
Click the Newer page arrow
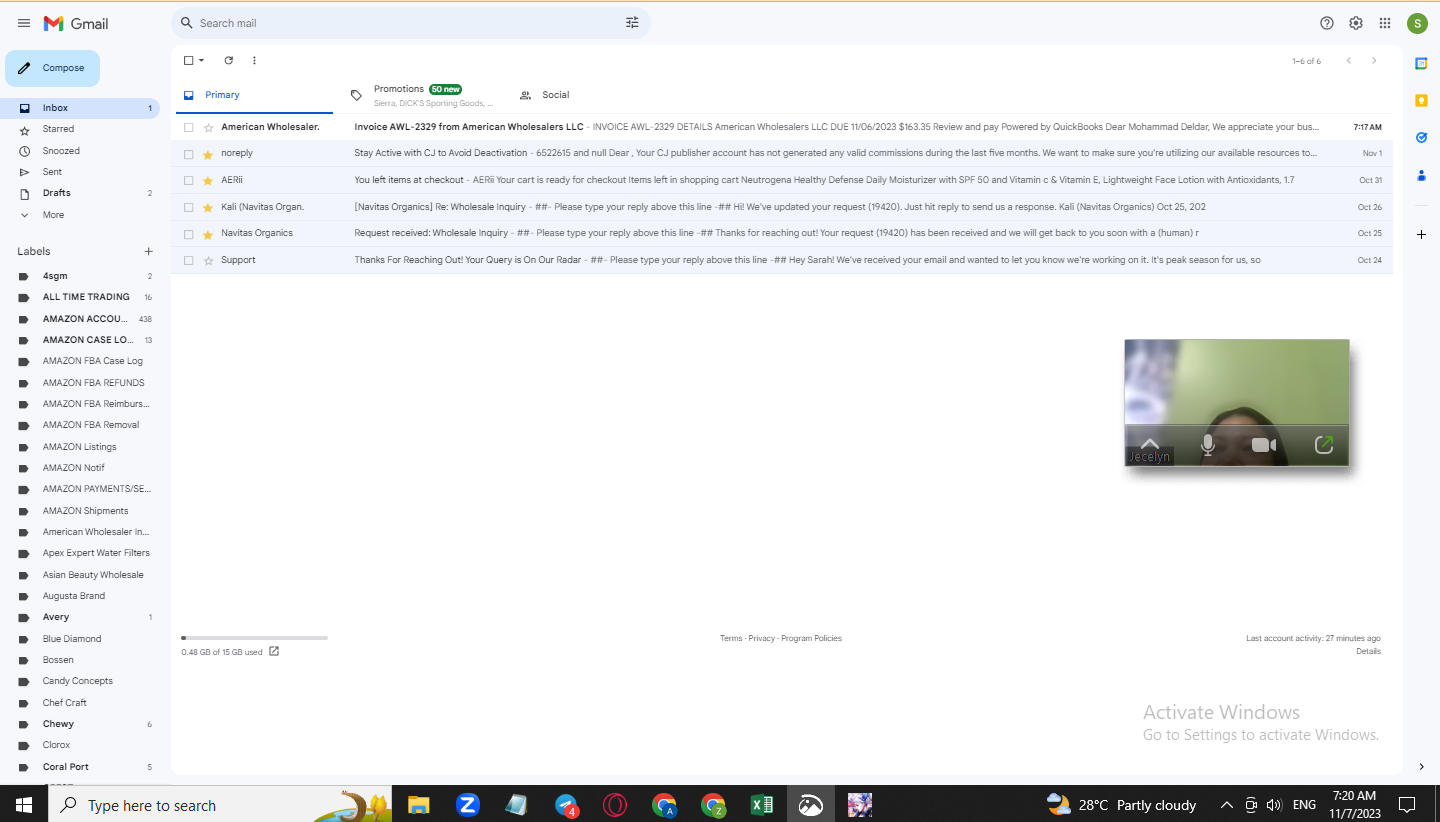pos(1348,61)
